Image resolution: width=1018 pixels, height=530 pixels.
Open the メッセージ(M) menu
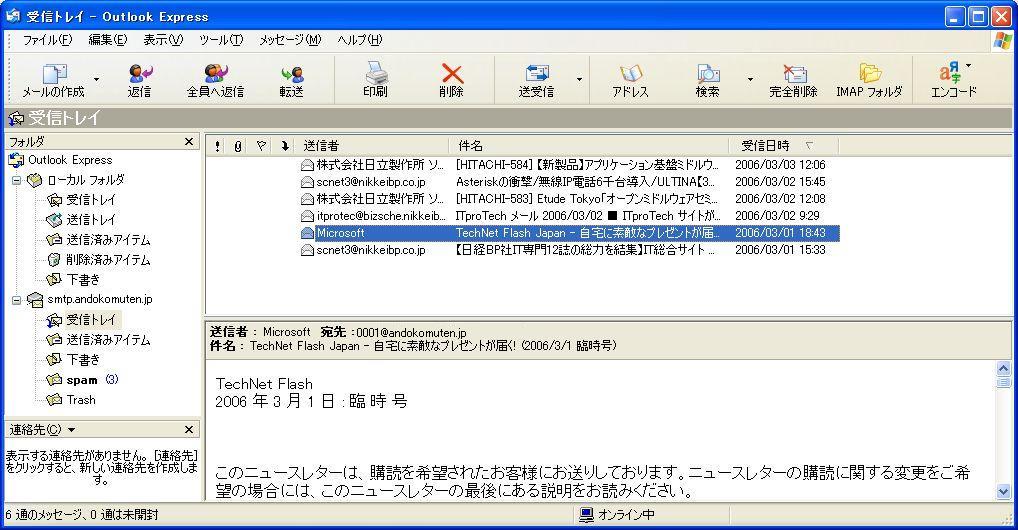[x=290, y=40]
